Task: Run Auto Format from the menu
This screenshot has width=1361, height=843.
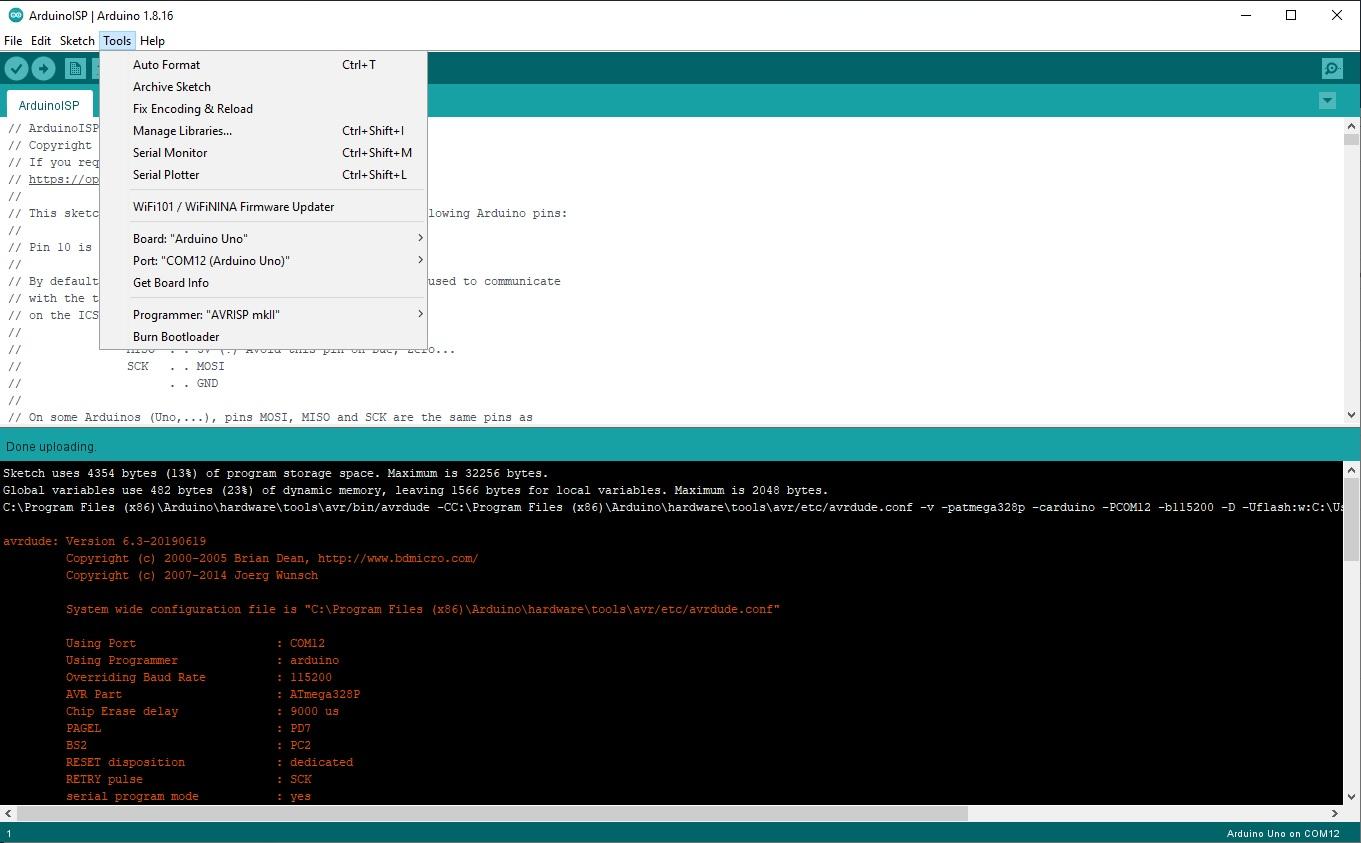Action: [x=166, y=65]
